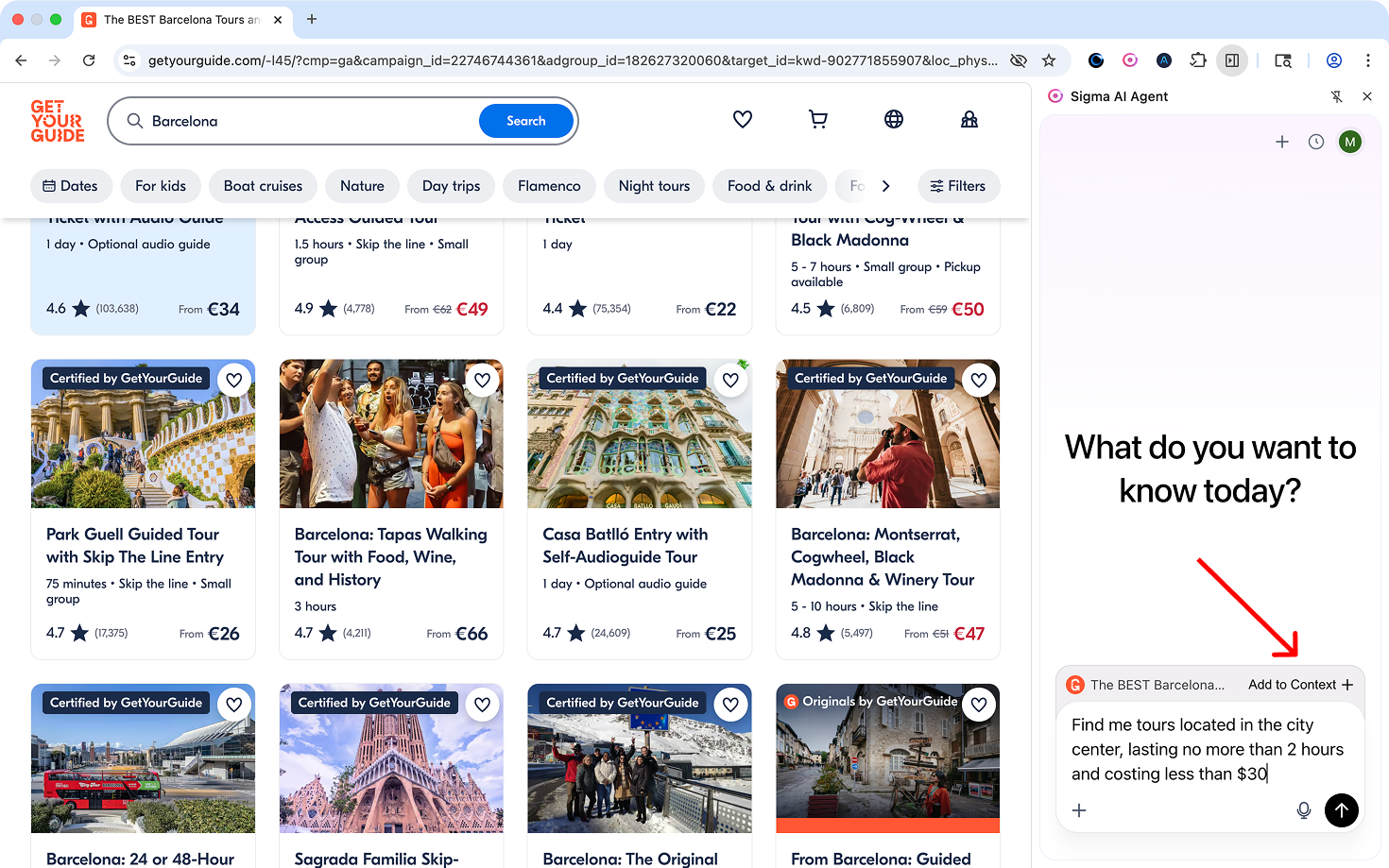
Task: Save Tapas Walking Tour to wishlist
Action: [x=483, y=380]
